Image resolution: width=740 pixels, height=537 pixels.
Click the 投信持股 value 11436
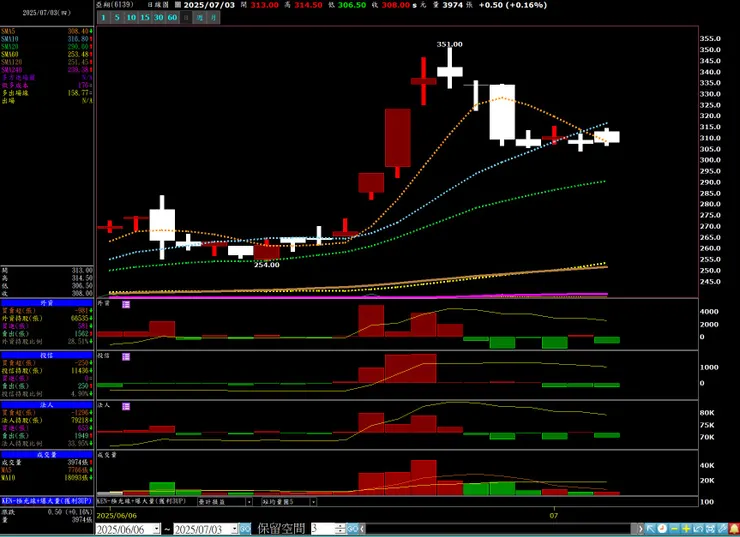79,370
